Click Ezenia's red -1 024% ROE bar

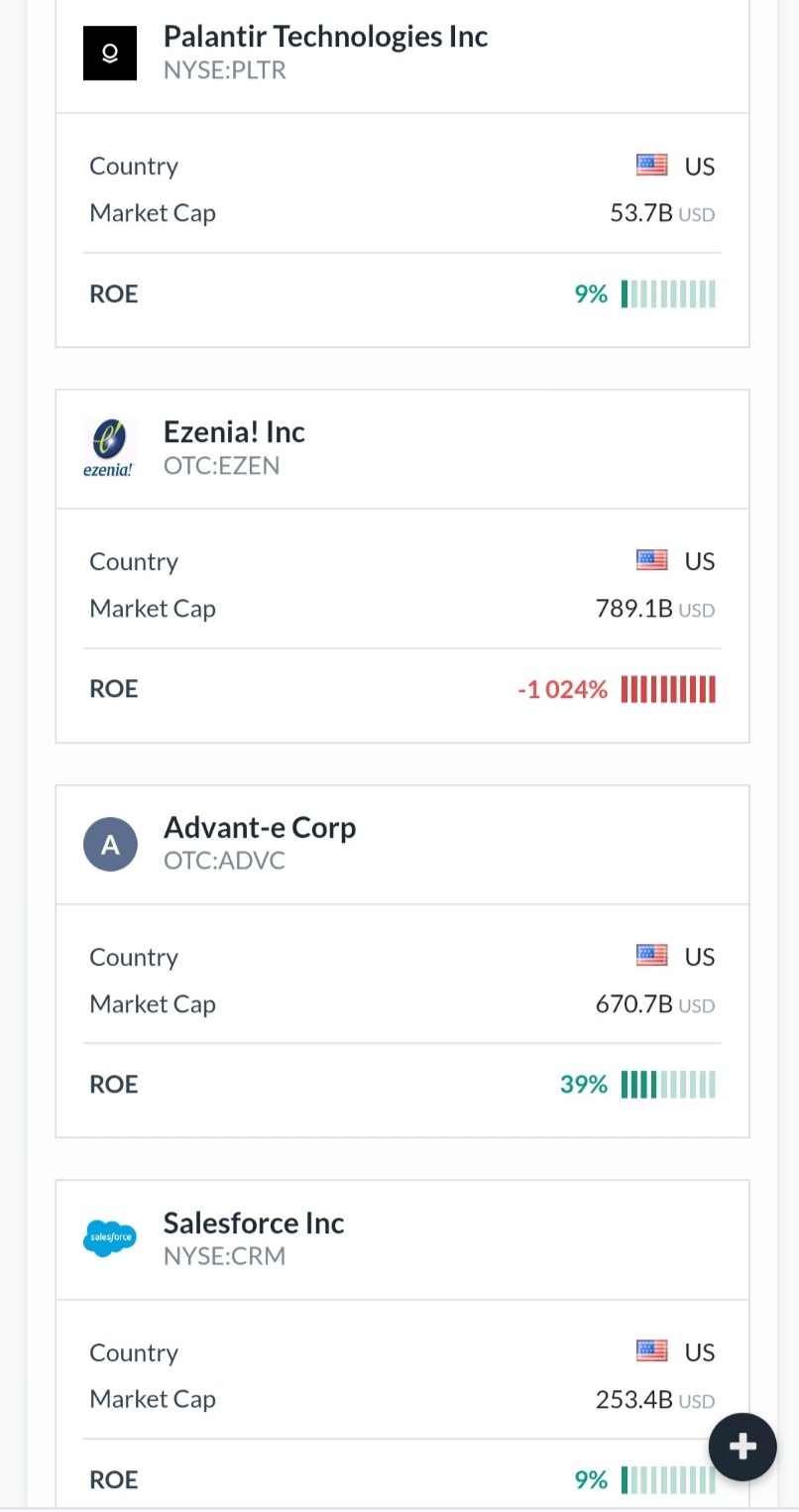(668, 689)
